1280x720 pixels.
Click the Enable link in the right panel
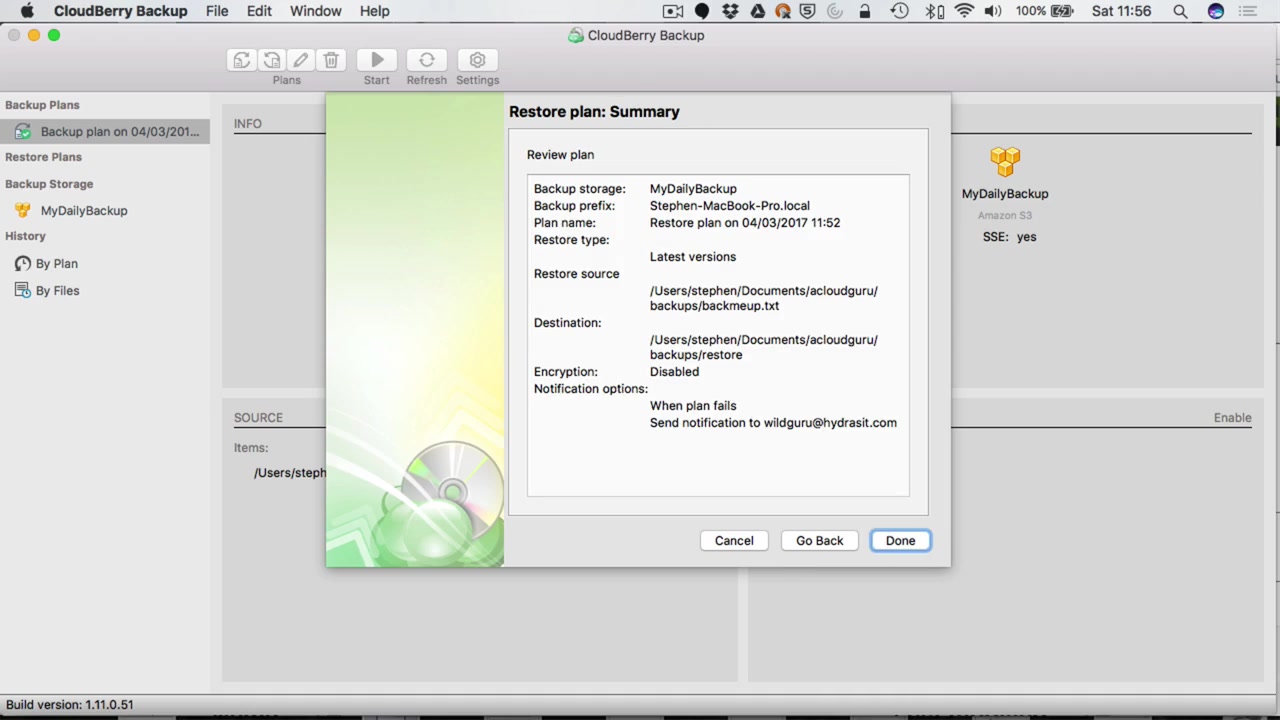coord(1233,417)
